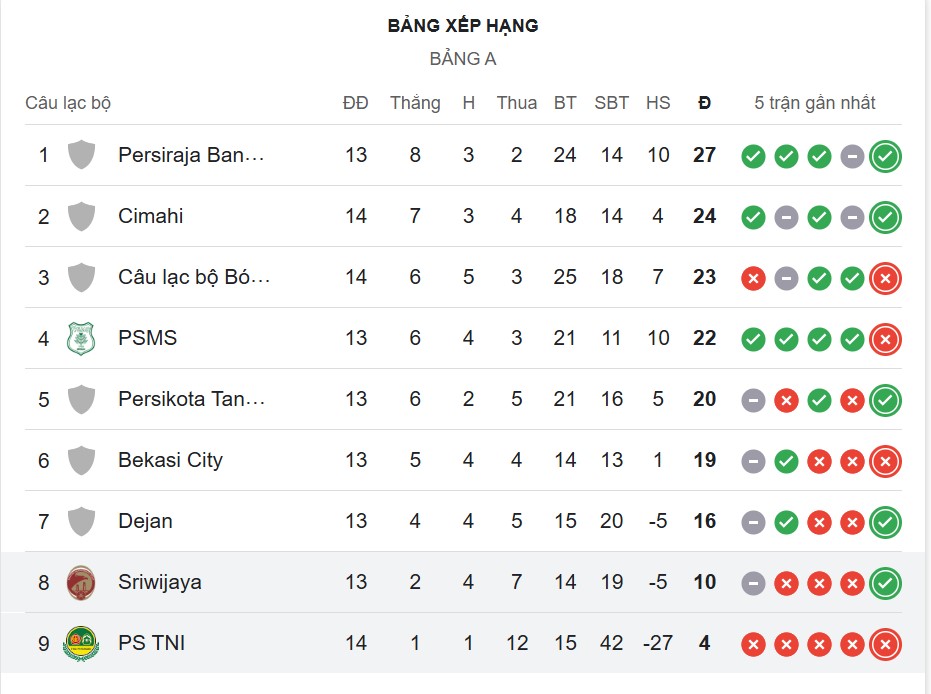Click the Bekasi City shield icon
The width and height of the screenshot is (931, 694).
click(x=81, y=460)
